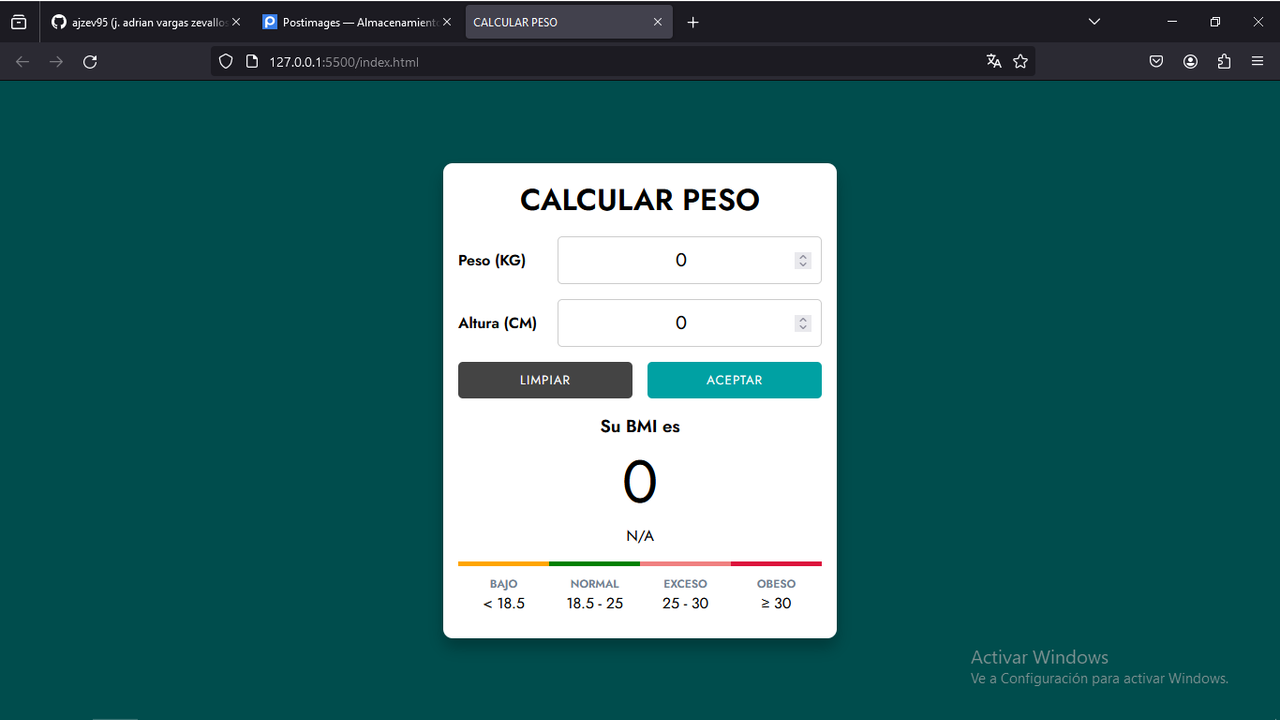This screenshot has height=720, width=1280.
Task: Click the orange BAJO segment of the BMI scale
Action: coord(503,563)
